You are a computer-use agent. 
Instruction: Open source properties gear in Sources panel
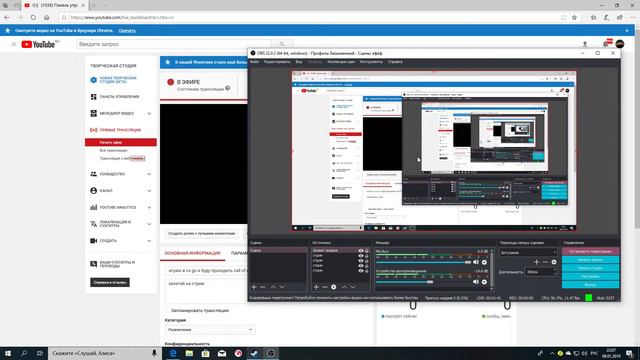click(333, 287)
